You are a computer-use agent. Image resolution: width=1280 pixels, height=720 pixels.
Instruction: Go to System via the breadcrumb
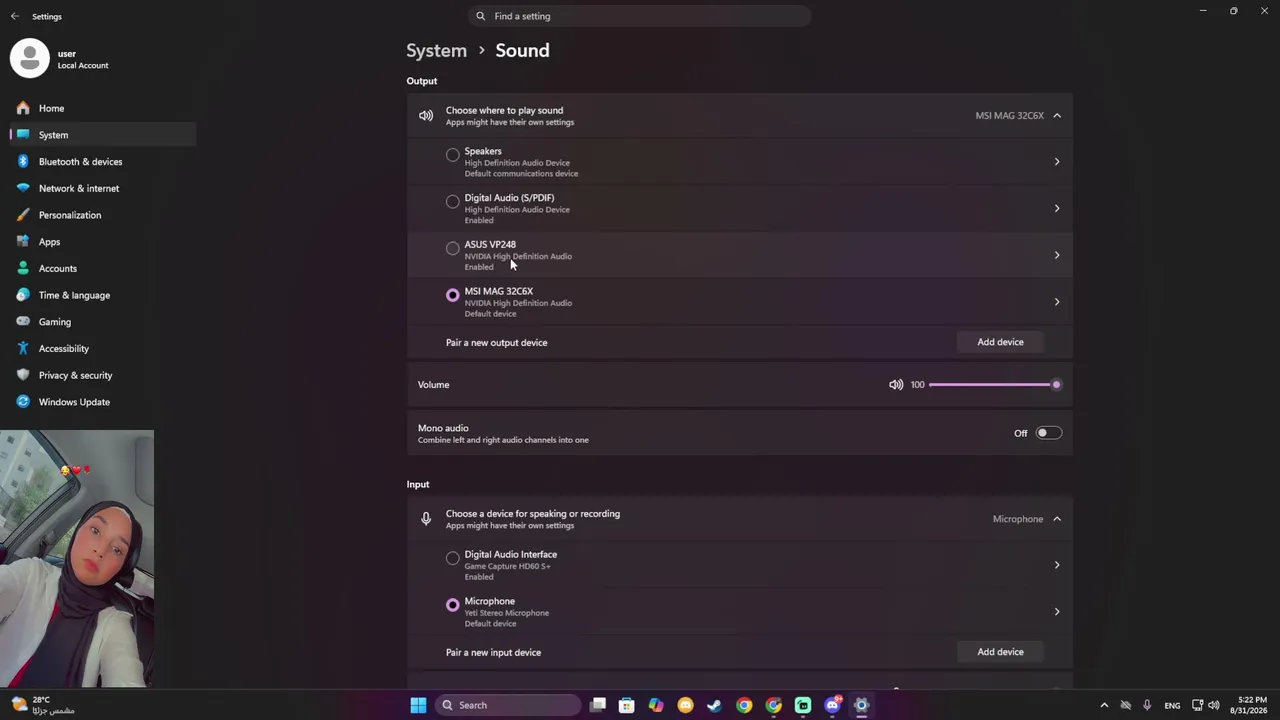(436, 50)
